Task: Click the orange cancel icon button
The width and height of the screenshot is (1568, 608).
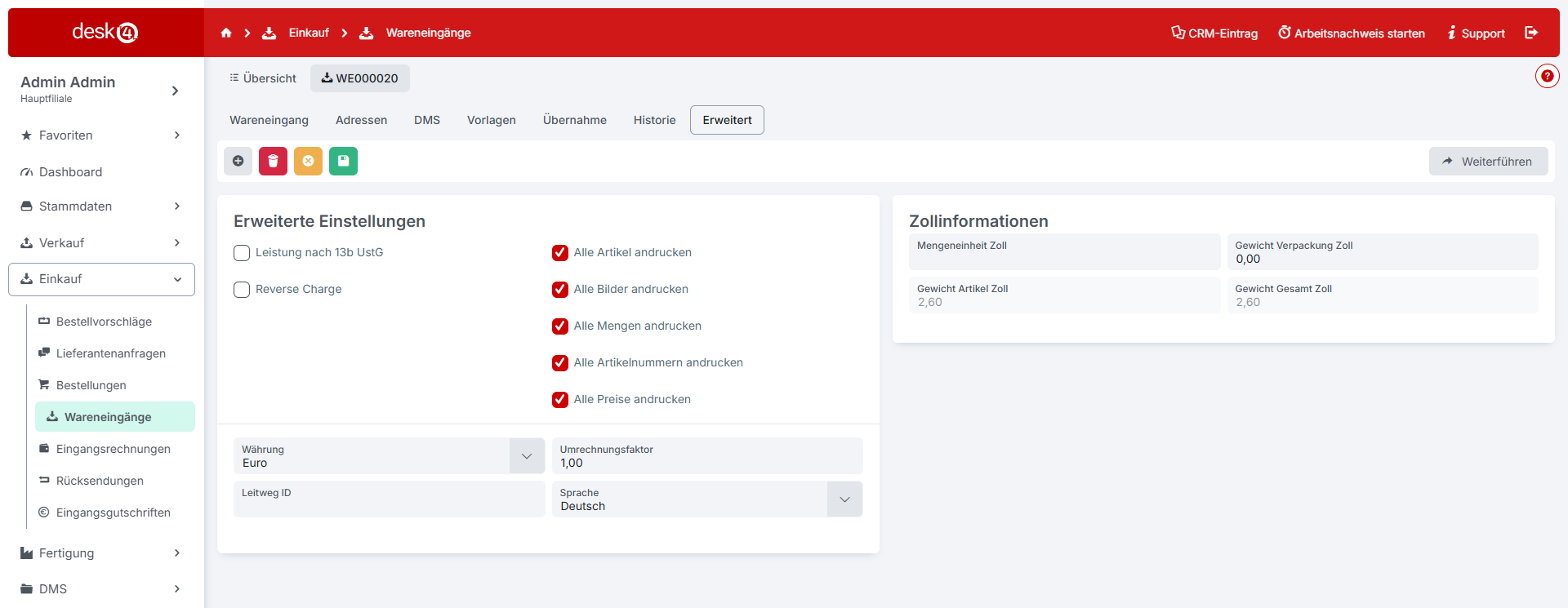Action: pos(308,161)
